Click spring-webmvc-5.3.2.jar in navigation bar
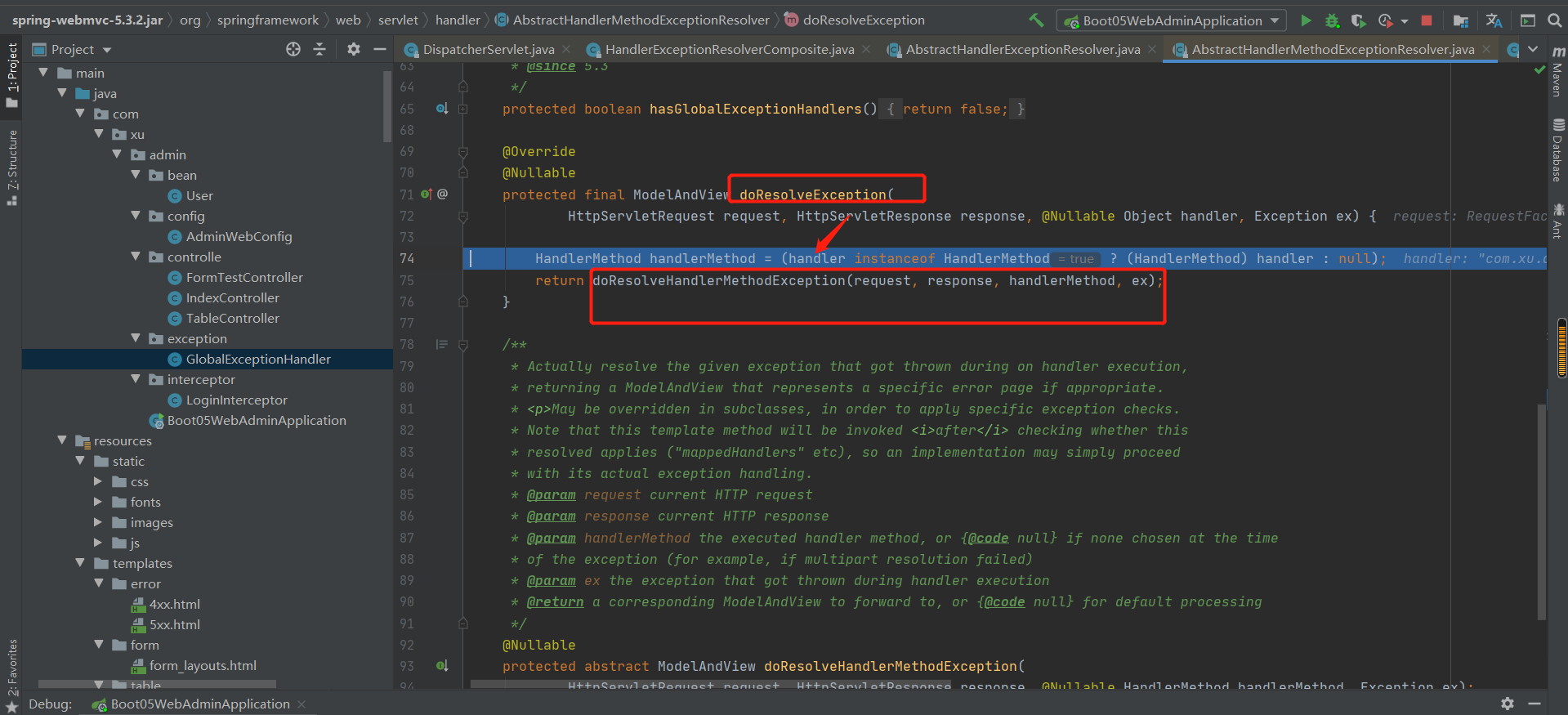 point(87,20)
